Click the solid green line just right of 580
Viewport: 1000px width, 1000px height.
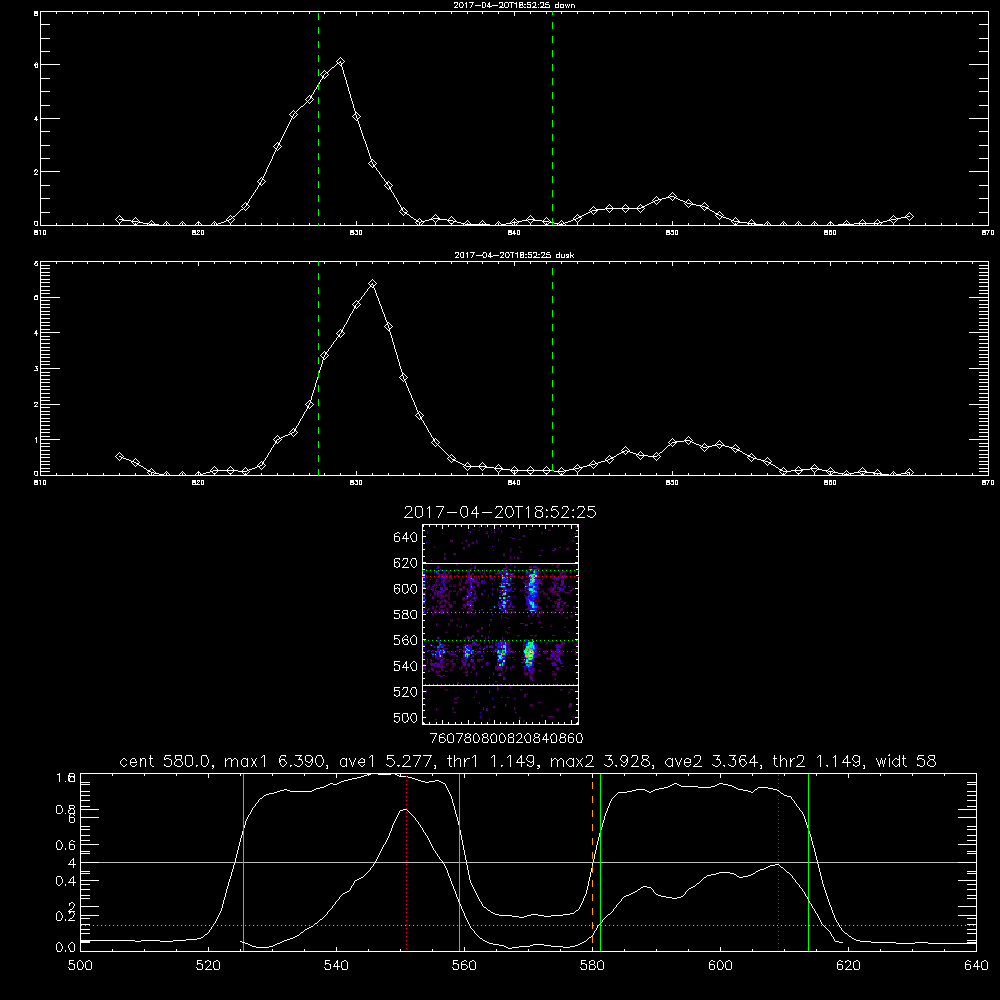[x=600, y=862]
